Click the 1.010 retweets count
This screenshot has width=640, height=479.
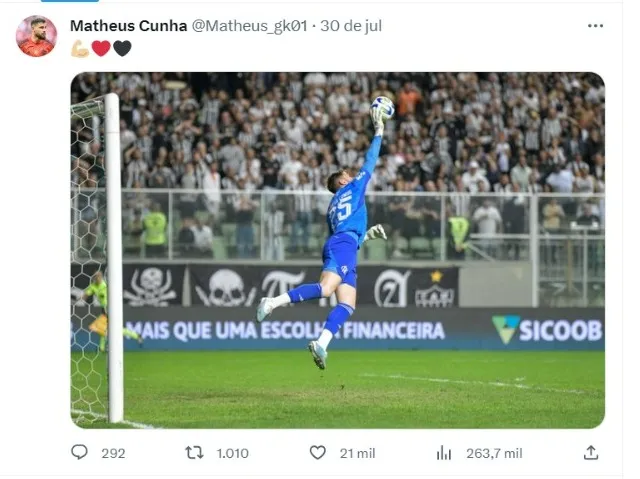[233, 453]
